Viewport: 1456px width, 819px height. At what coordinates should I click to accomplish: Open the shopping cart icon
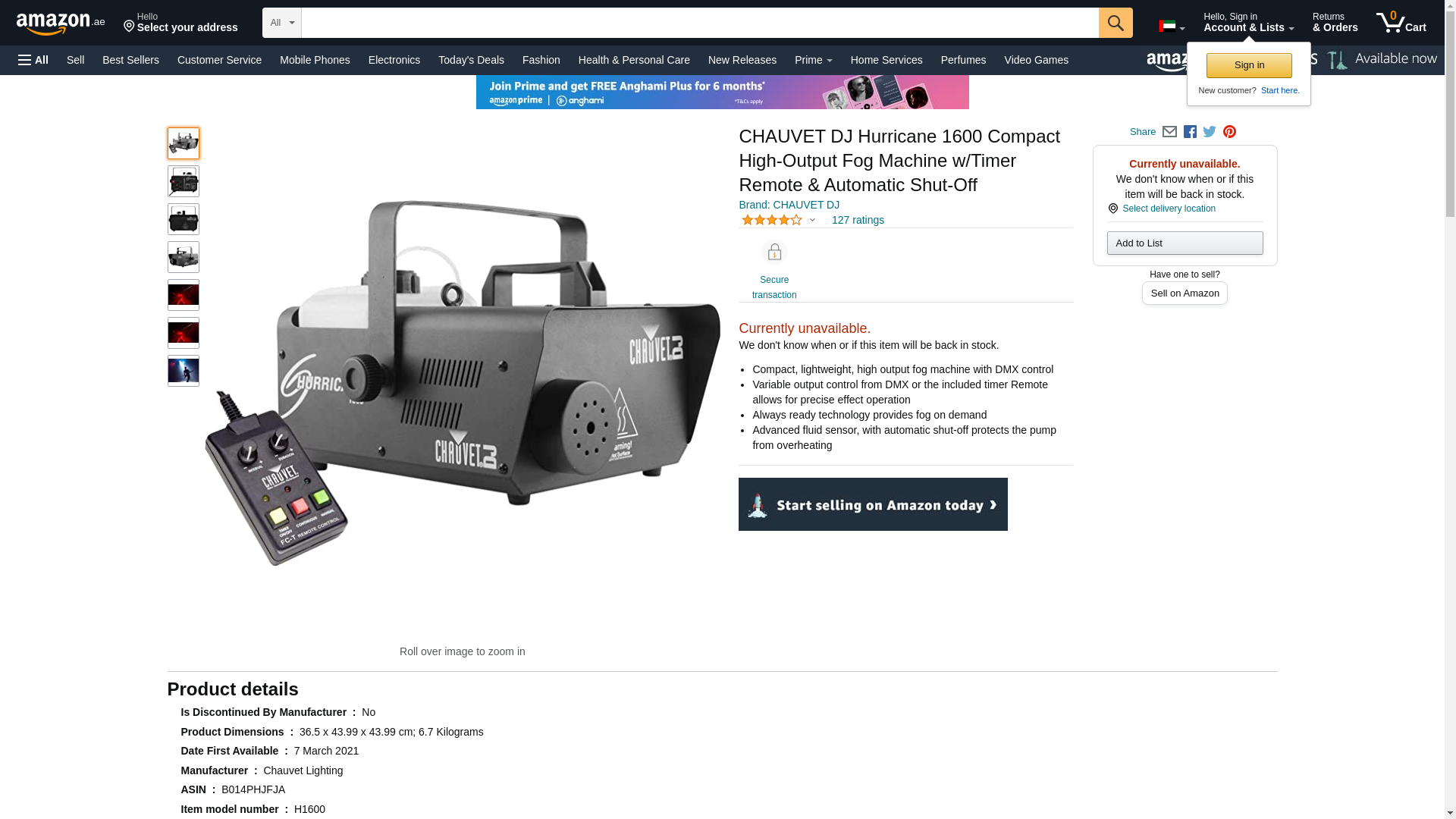[x=1401, y=23]
